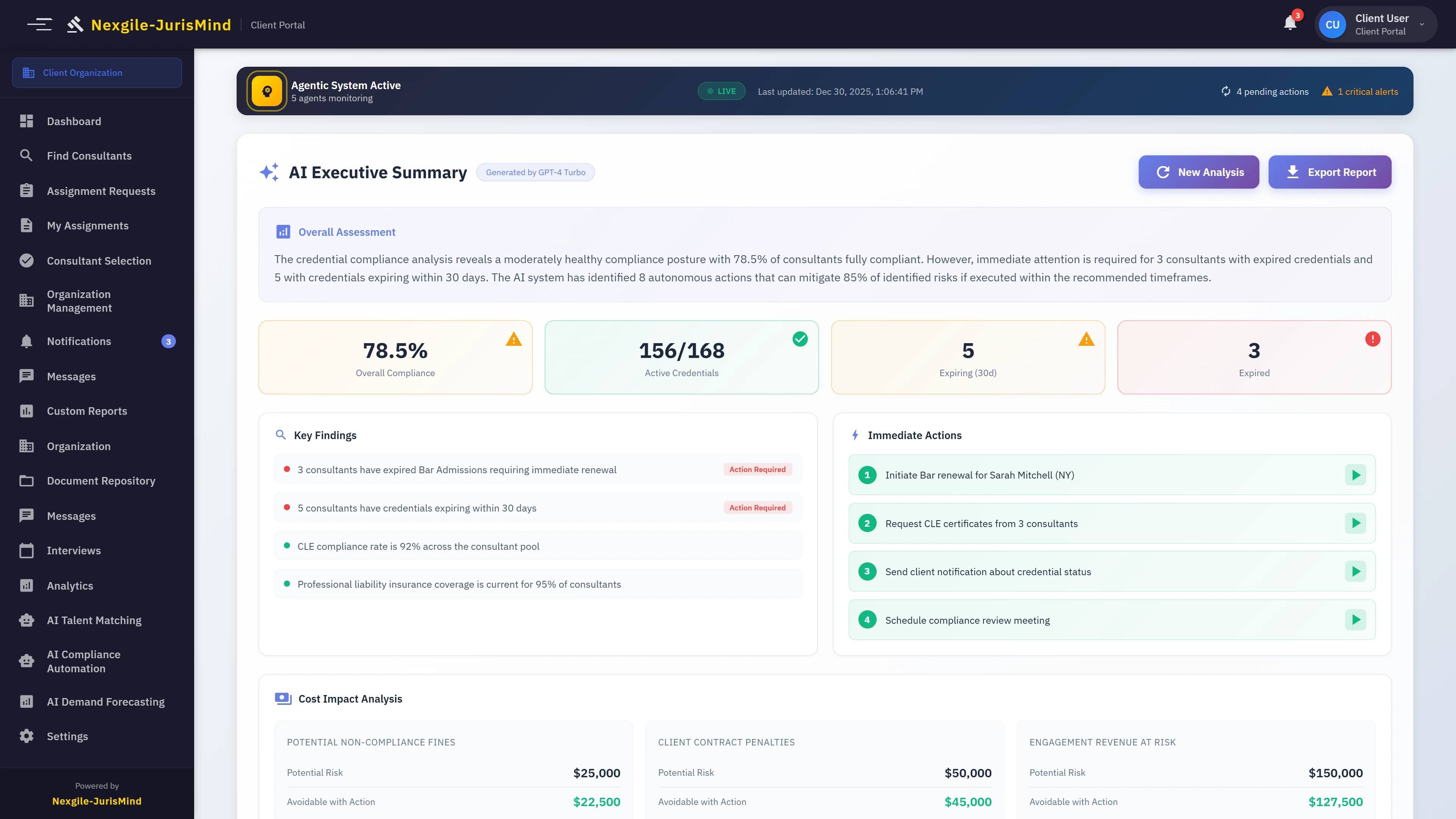This screenshot has width=1456, height=819.
Task: Open the AI Talent Matching tool
Action: 94,620
